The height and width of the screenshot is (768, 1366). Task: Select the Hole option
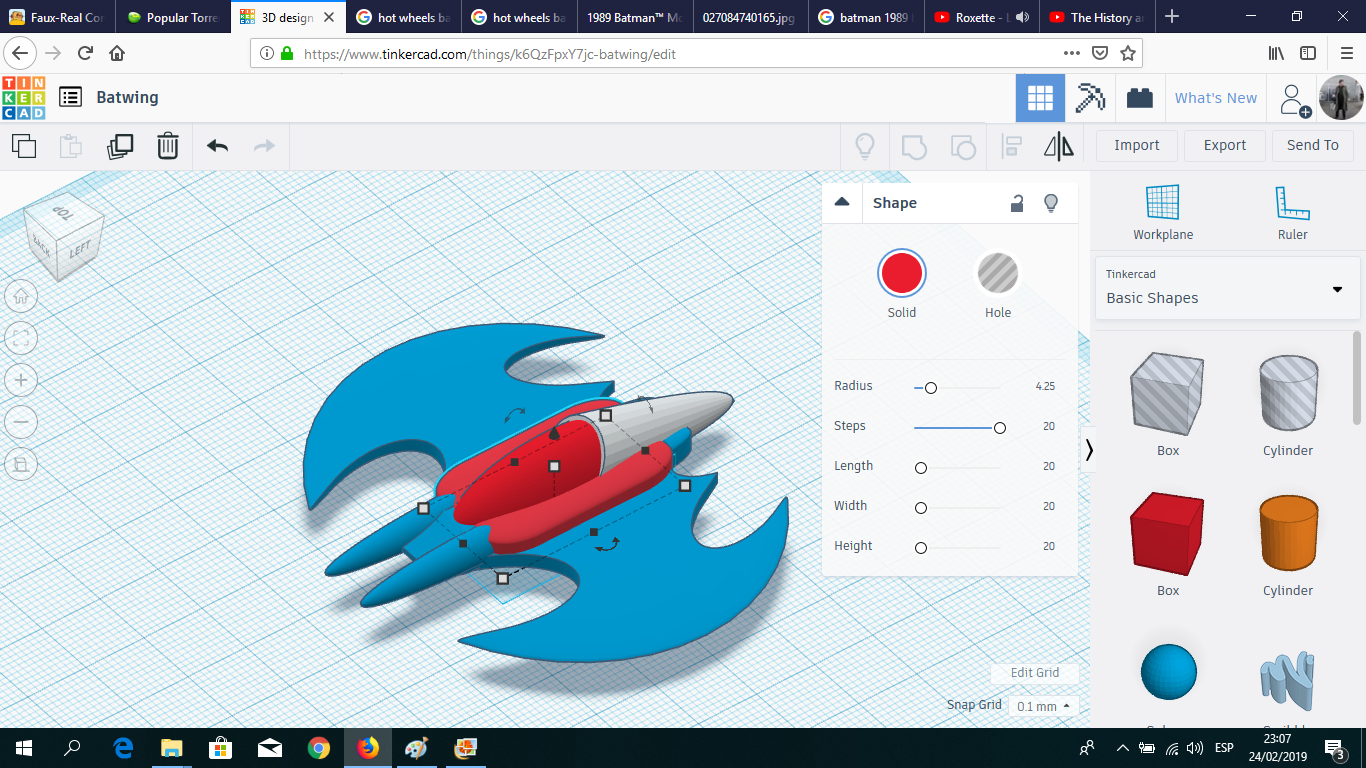pyautogui.click(x=998, y=273)
